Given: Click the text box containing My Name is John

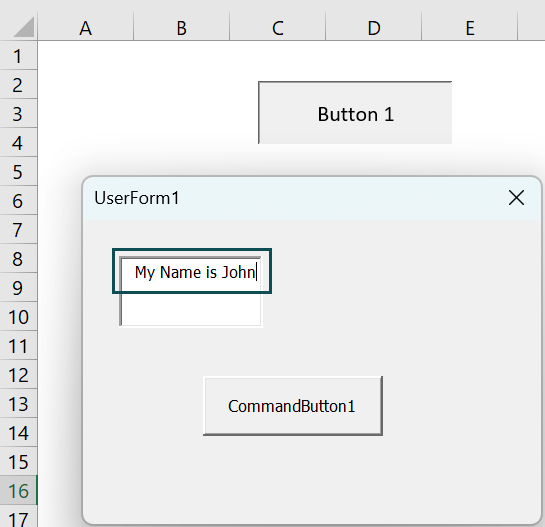Looking at the screenshot, I should point(190,291).
